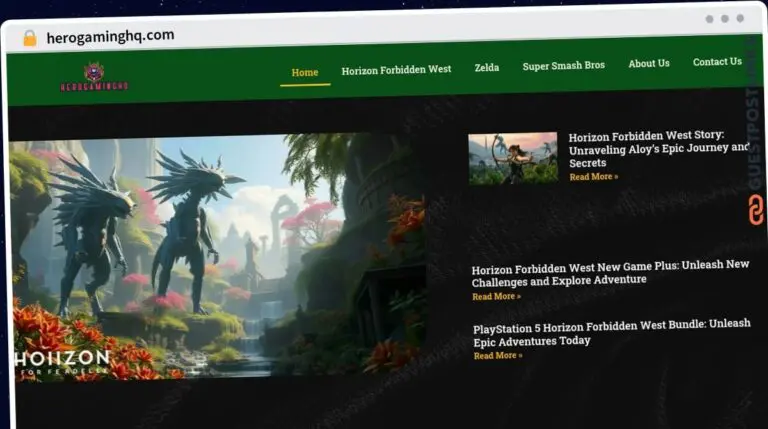768x429 pixels.
Task: Open the Horizon Forbidden West Story article title
Action: coord(658,149)
